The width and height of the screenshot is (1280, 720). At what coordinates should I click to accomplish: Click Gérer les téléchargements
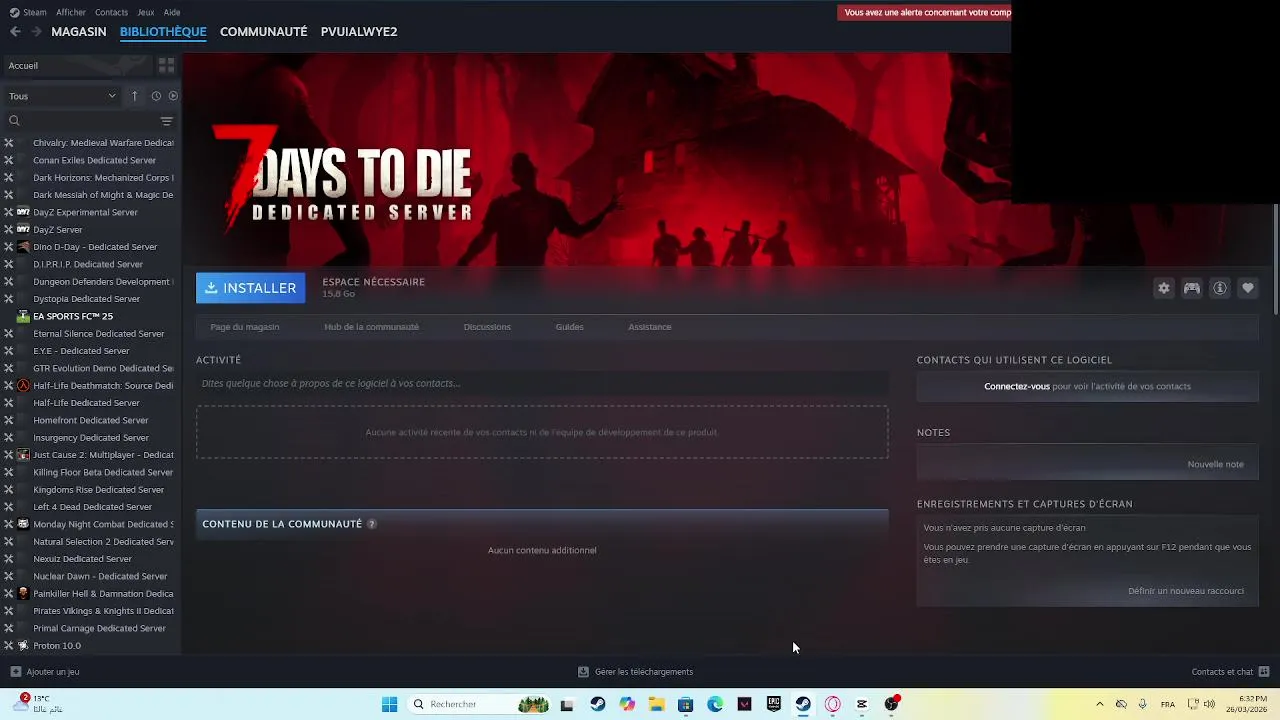[644, 672]
